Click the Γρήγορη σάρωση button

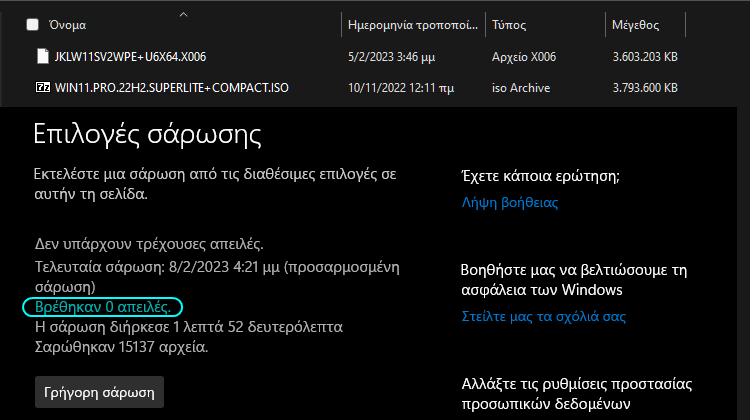pos(99,392)
